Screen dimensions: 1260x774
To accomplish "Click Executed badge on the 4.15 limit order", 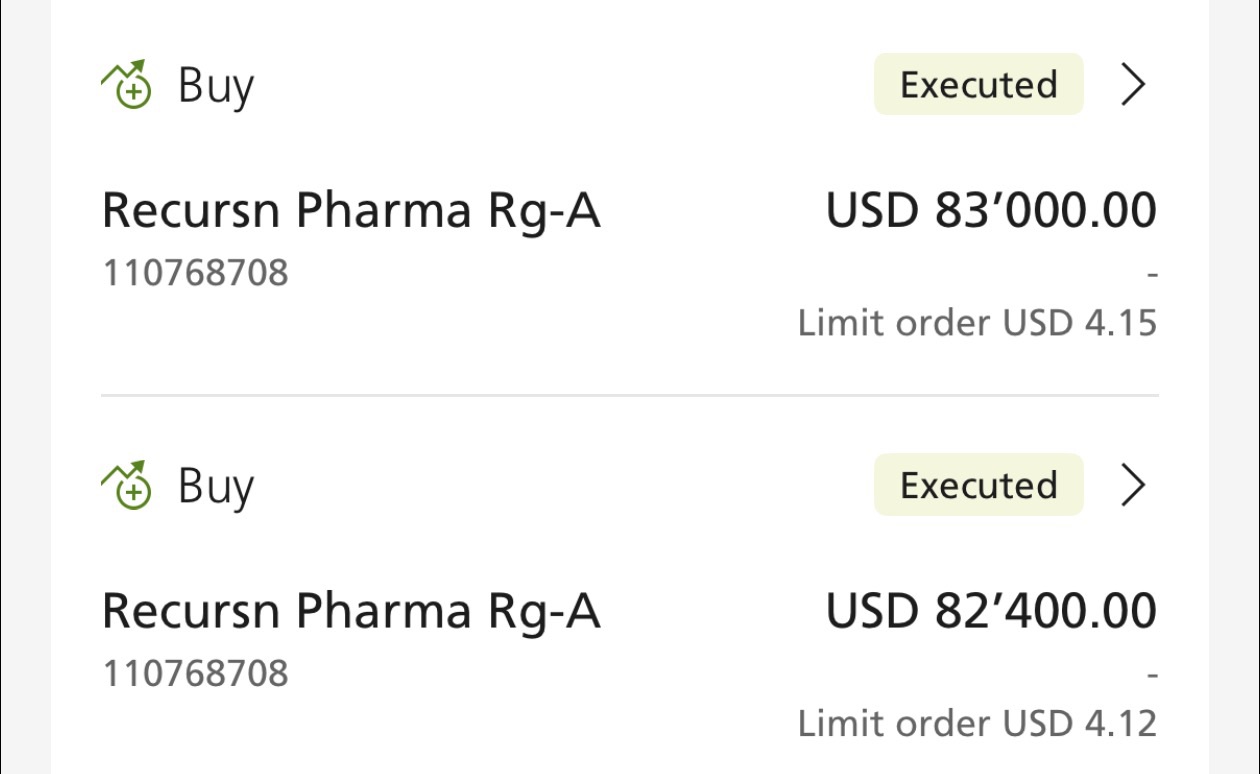I will tap(979, 84).
